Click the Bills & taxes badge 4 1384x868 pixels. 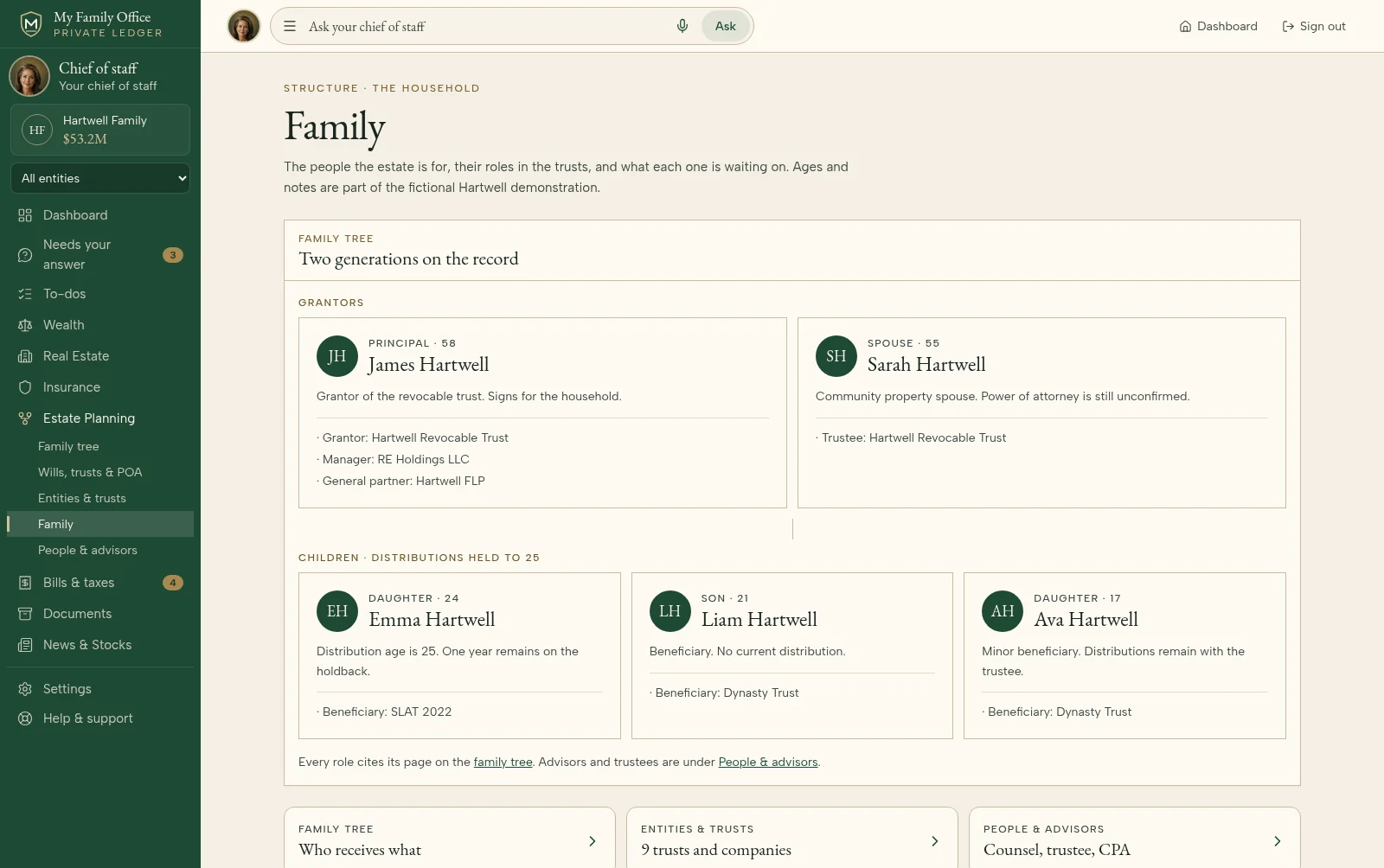pos(173,583)
